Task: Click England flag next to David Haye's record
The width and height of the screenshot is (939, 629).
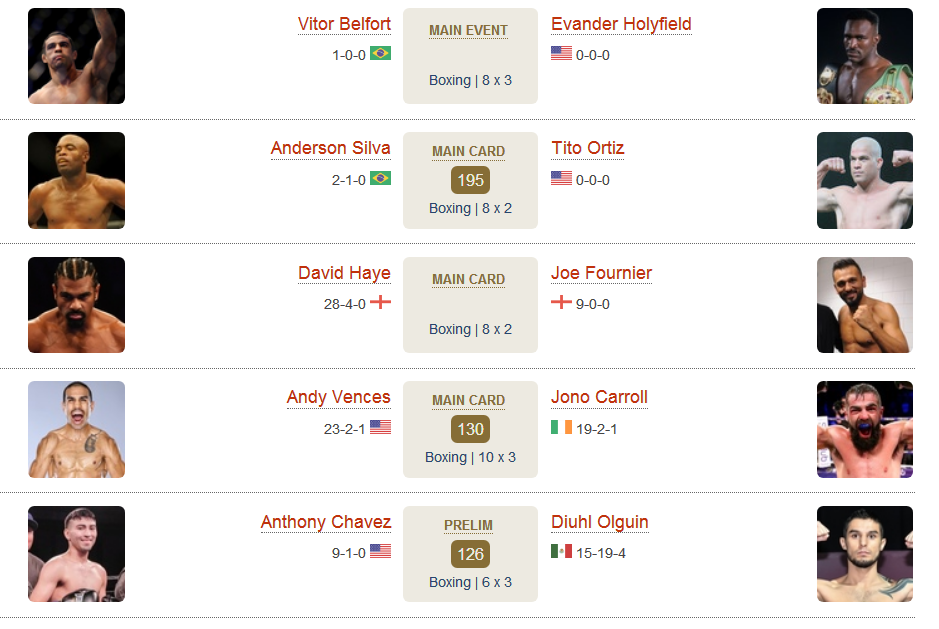Action: click(x=380, y=303)
